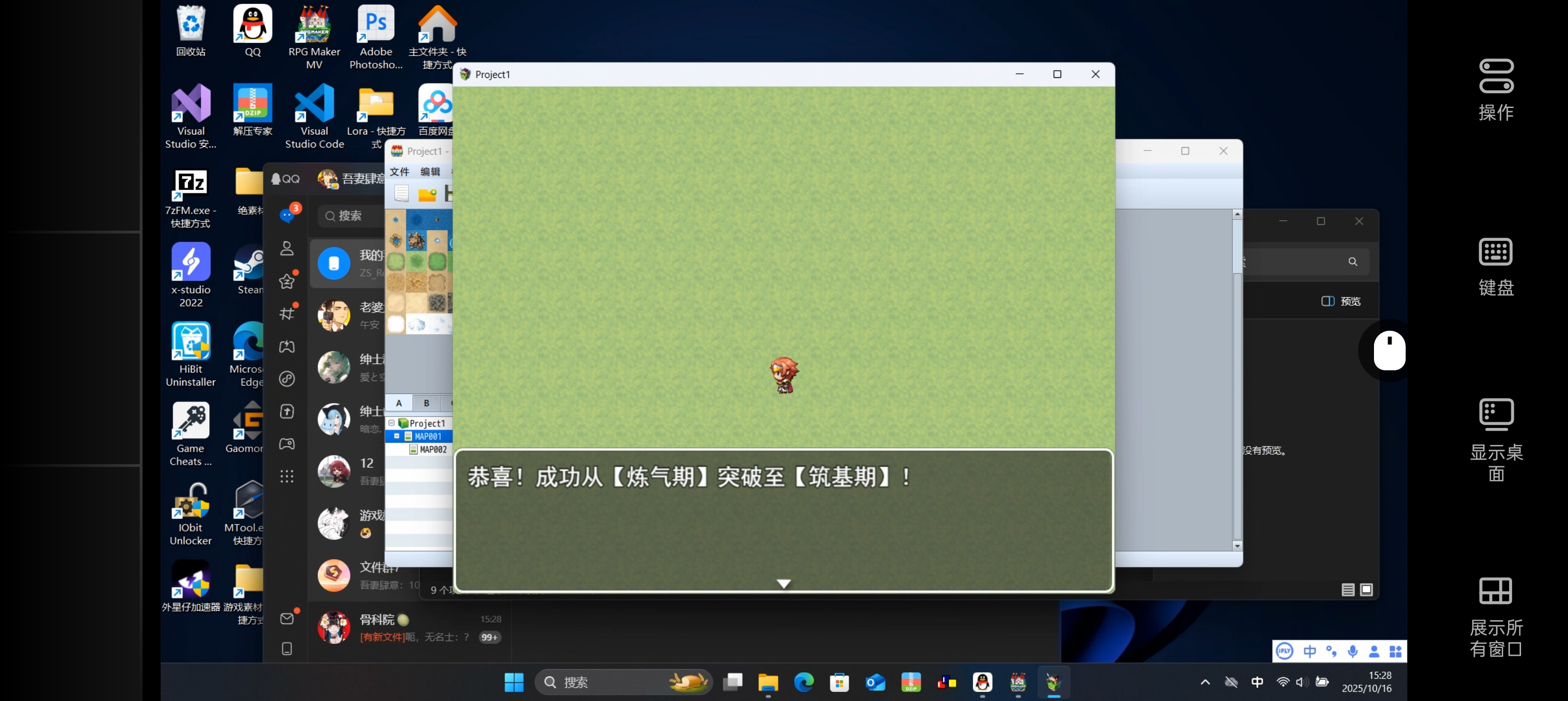Click the floating mouse mode button
1568x701 pixels.
[x=1390, y=350]
